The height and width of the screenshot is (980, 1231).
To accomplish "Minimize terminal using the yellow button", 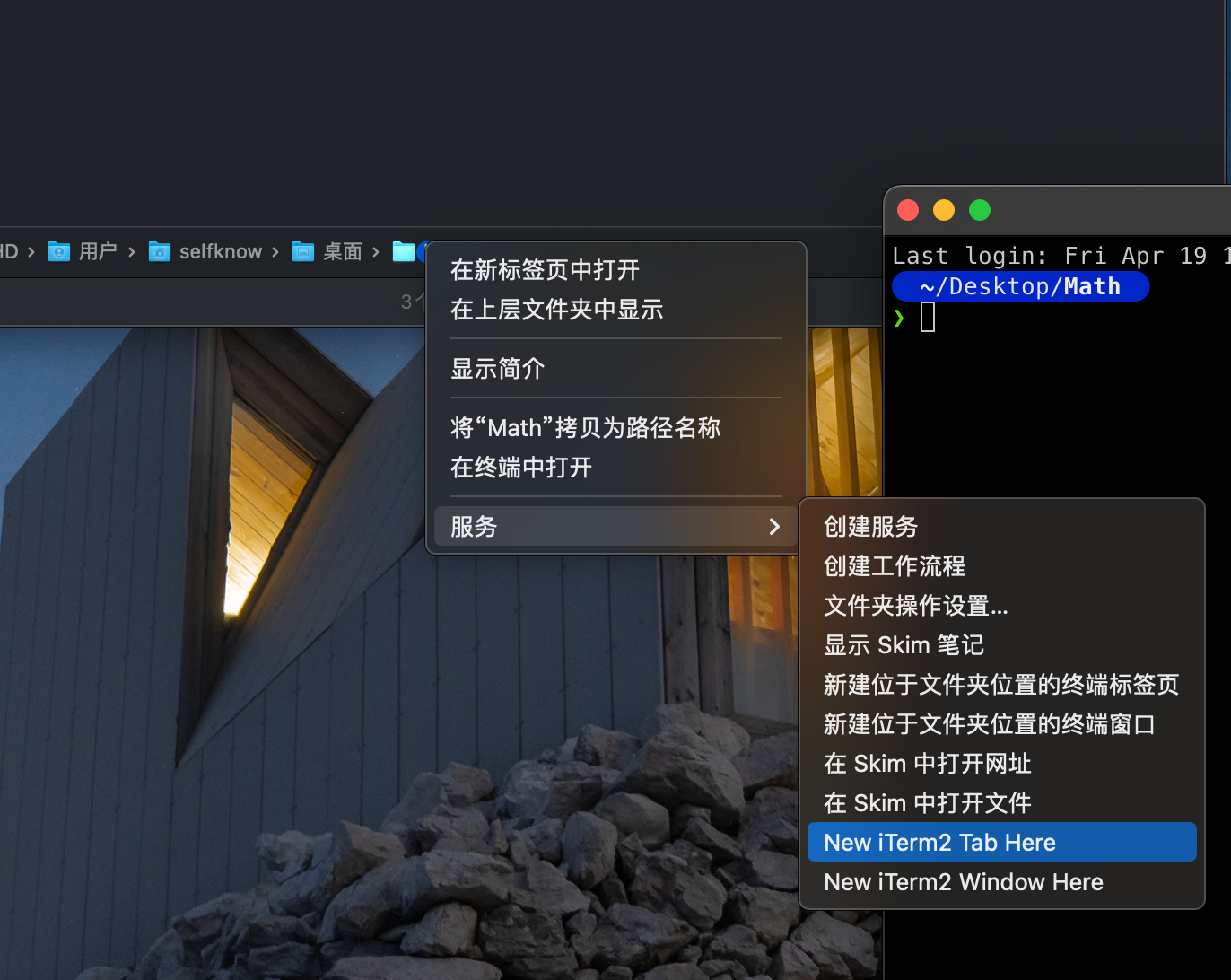I will [944, 210].
